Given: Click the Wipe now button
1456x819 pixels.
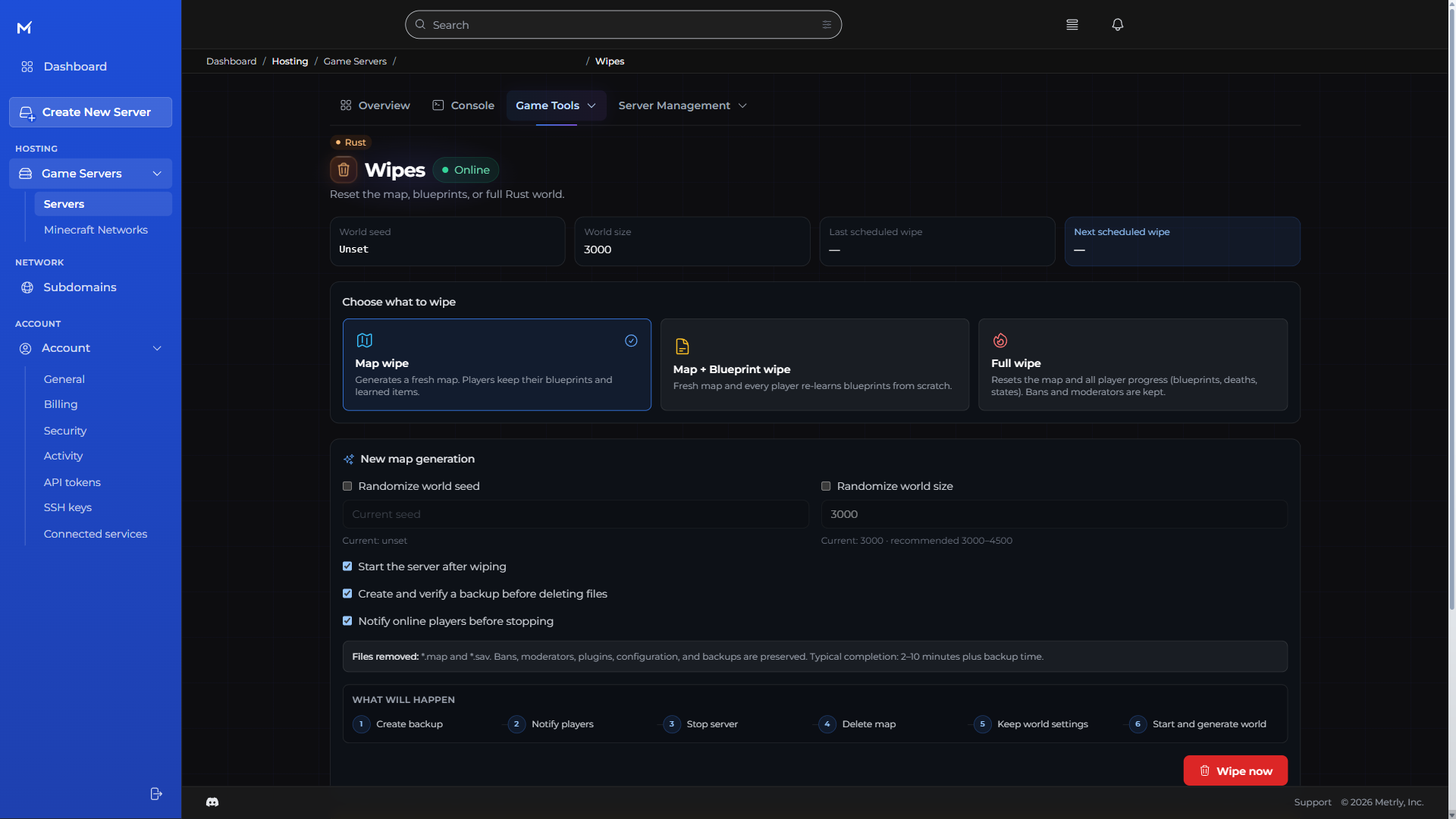Looking at the screenshot, I should [1235, 770].
